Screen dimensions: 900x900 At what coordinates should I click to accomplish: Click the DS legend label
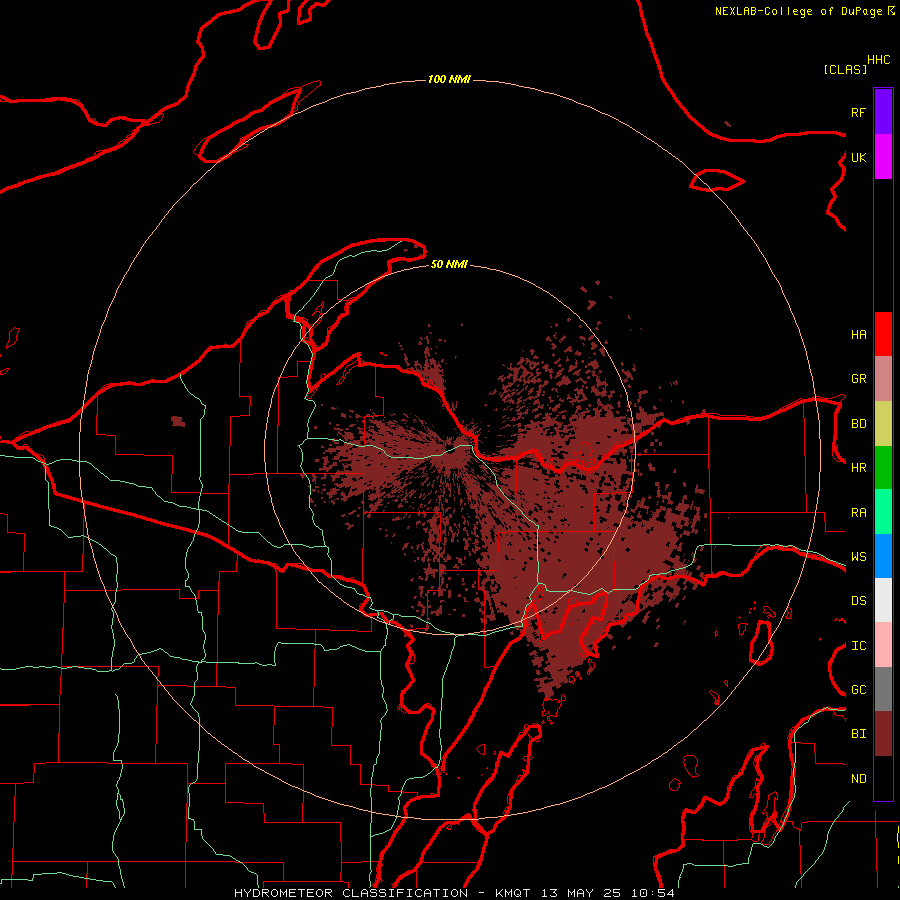(x=859, y=601)
